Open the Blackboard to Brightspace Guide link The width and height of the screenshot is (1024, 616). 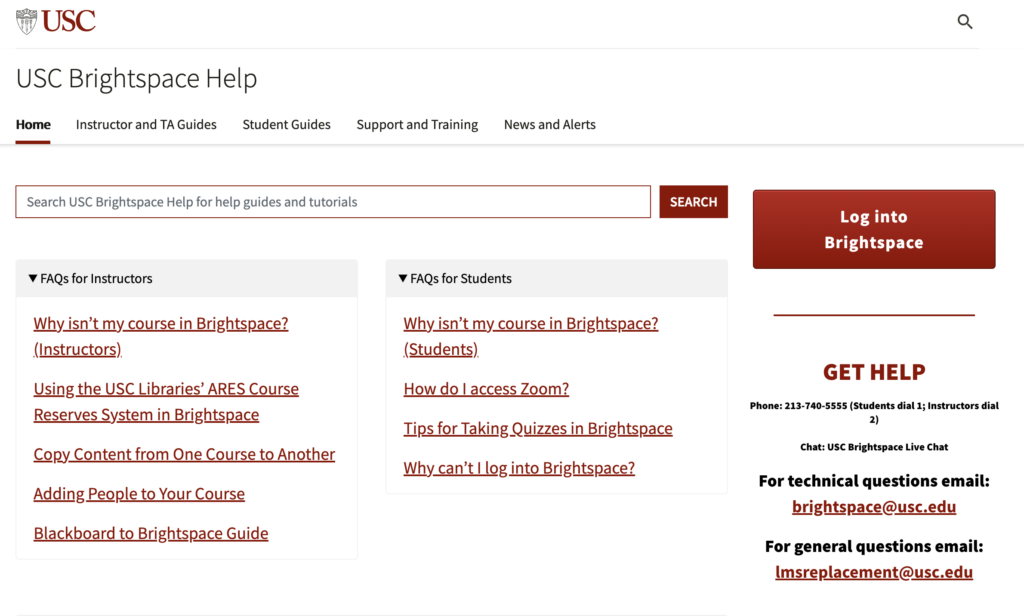point(151,533)
